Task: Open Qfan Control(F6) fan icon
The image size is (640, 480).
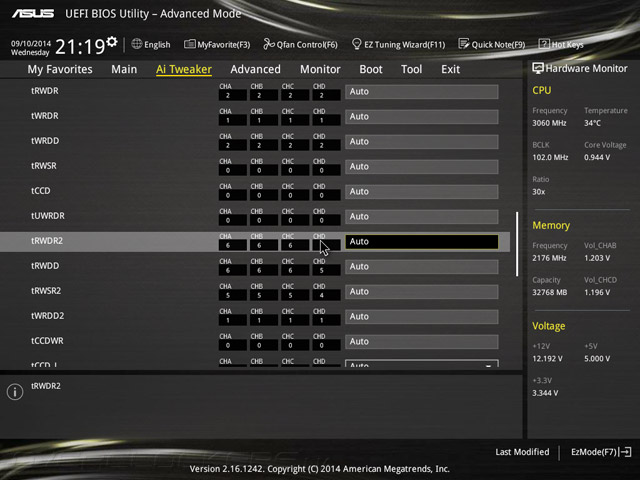Action: (269, 44)
